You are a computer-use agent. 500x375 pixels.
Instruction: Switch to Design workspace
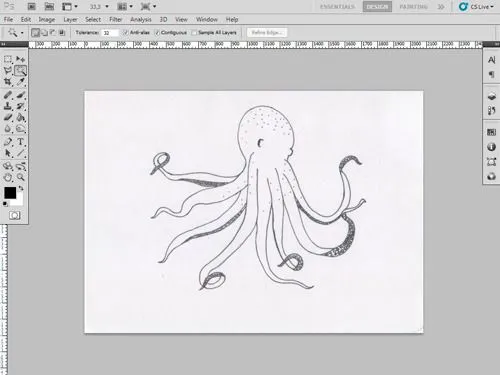[x=377, y=6]
